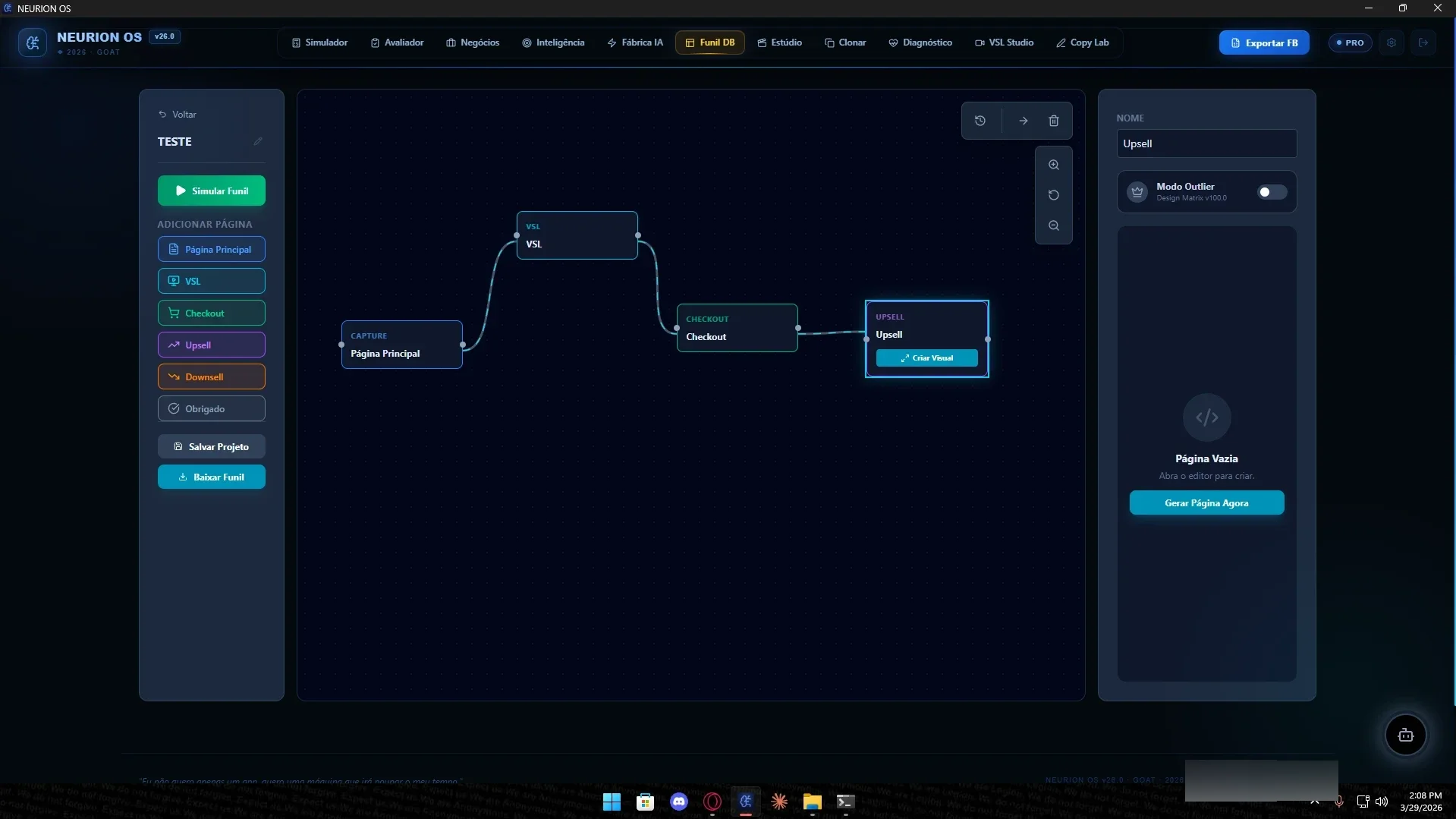Open the VSL Studio tab
The image size is (1456, 819).
click(1004, 43)
